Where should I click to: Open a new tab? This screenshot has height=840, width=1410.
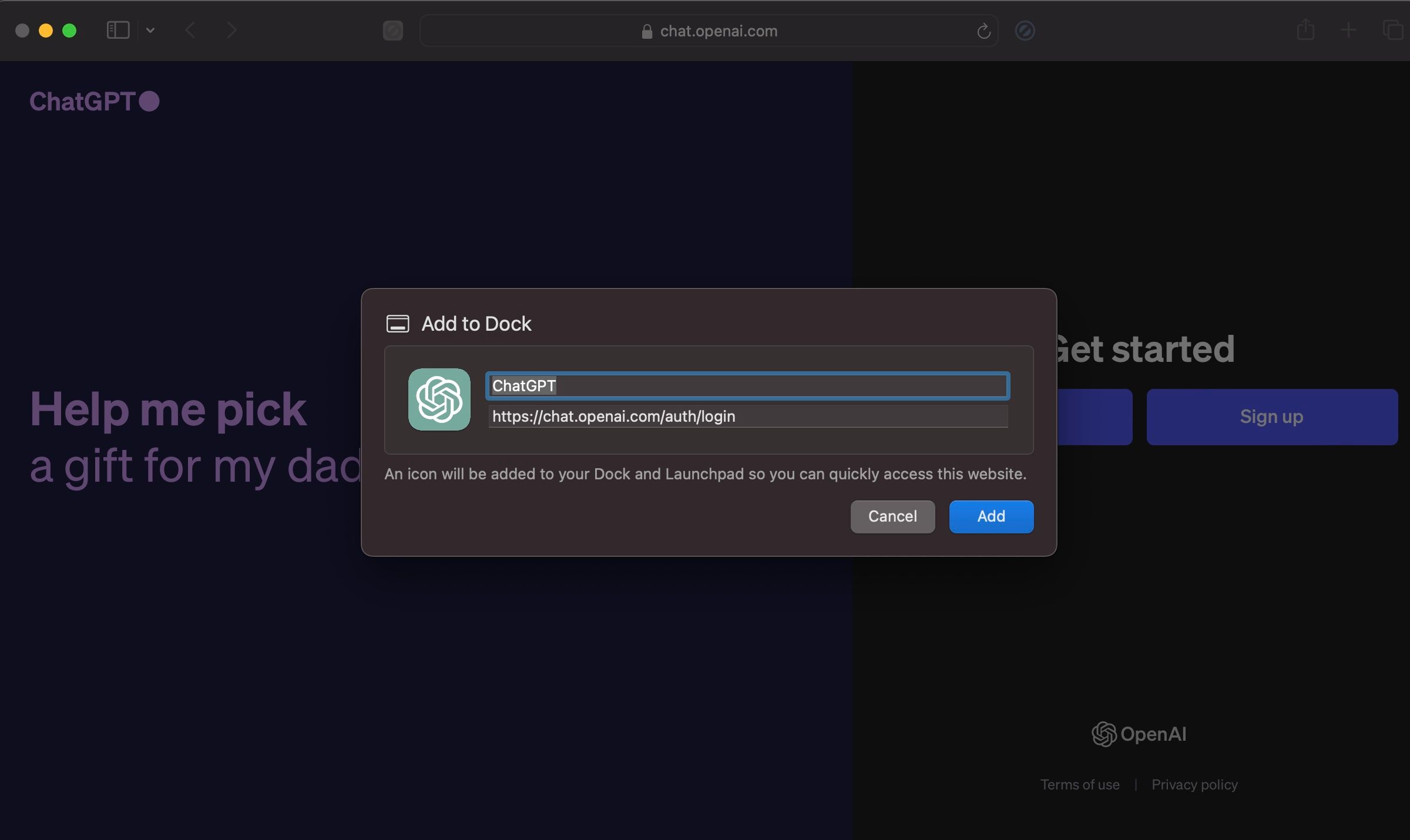click(1348, 30)
